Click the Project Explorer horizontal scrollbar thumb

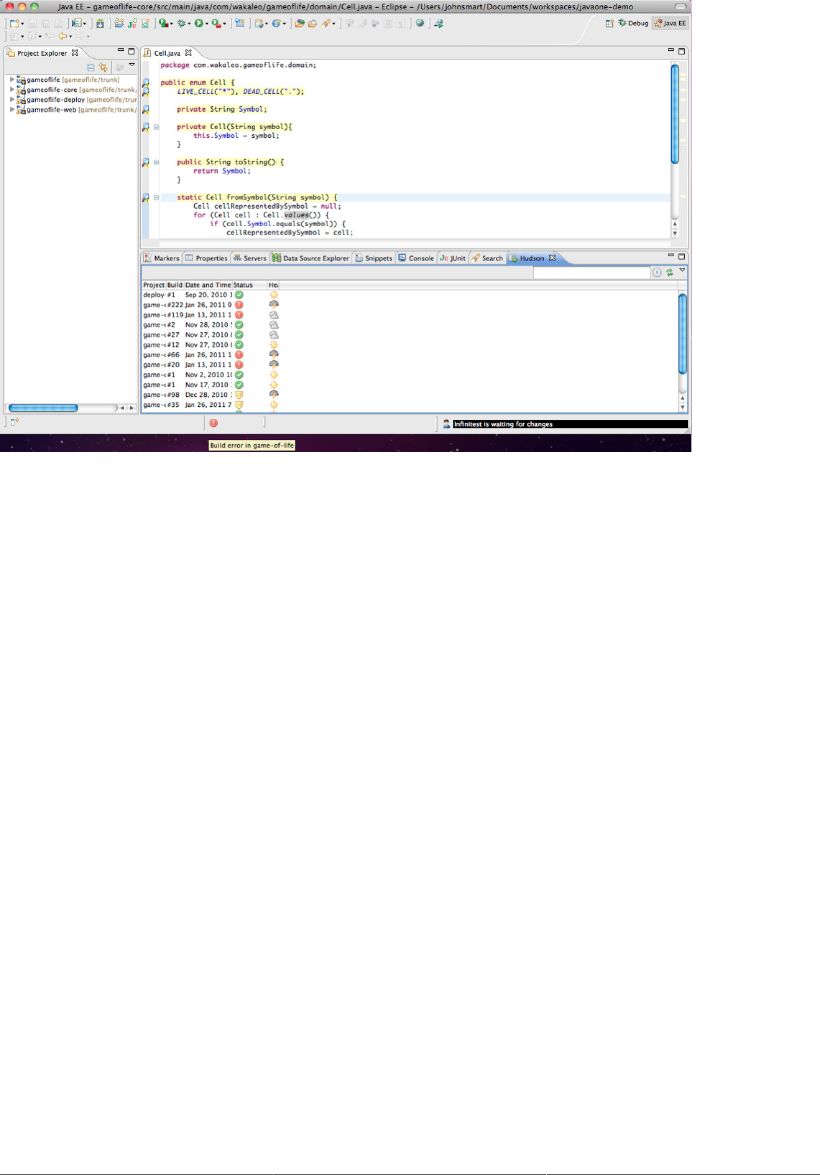[43, 408]
